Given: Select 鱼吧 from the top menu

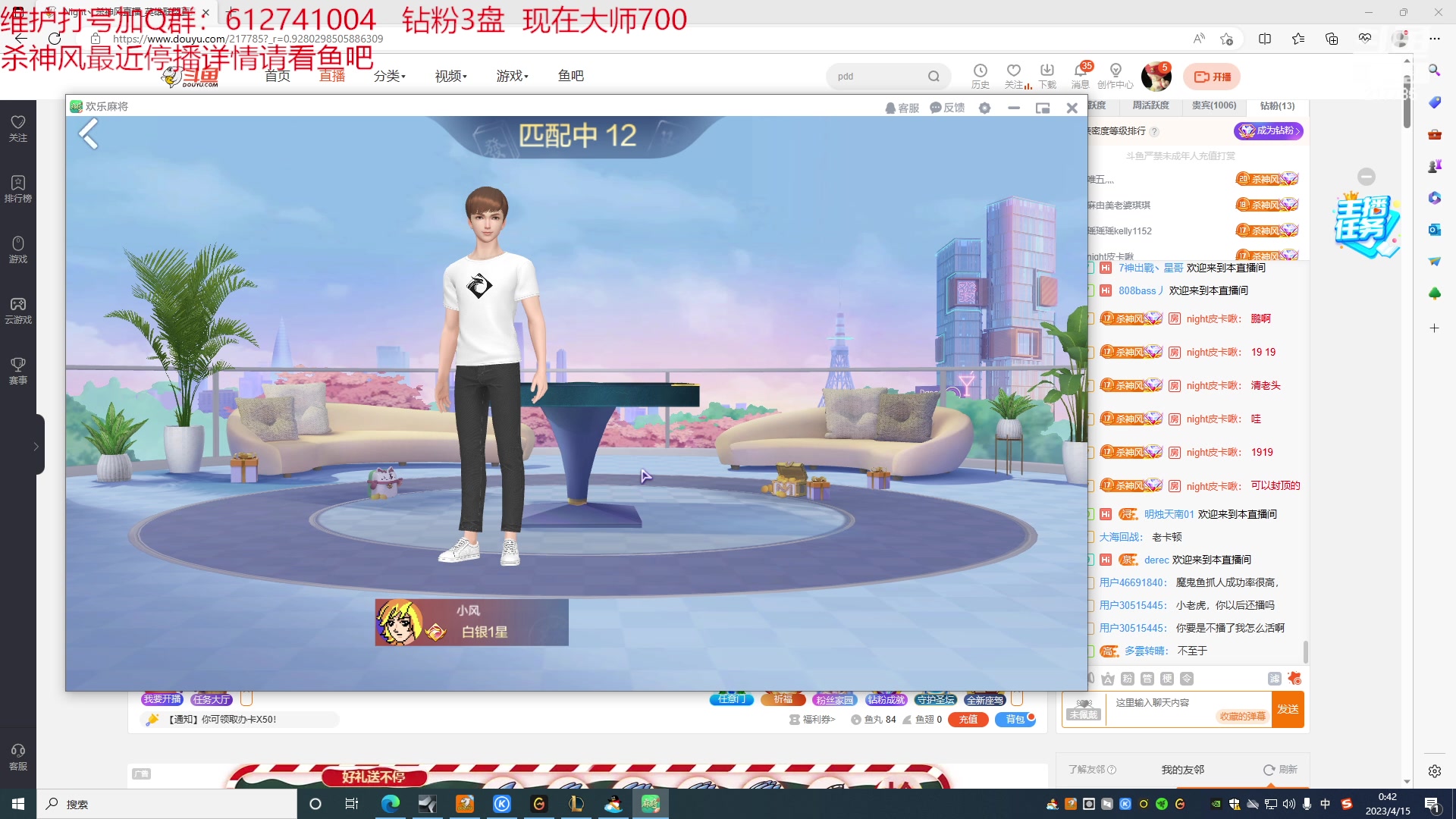Looking at the screenshot, I should click(x=570, y=76).
